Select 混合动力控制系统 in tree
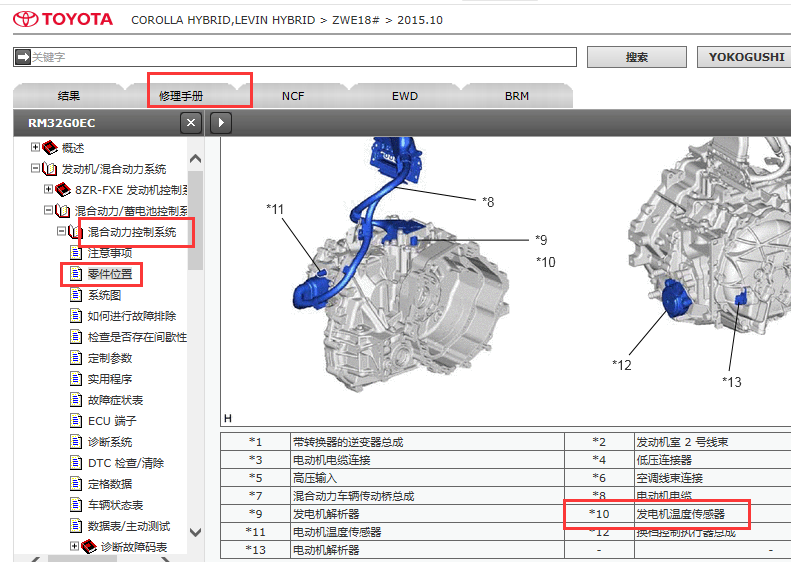Viewport: 791px width, 562px height. click(132, 232)
